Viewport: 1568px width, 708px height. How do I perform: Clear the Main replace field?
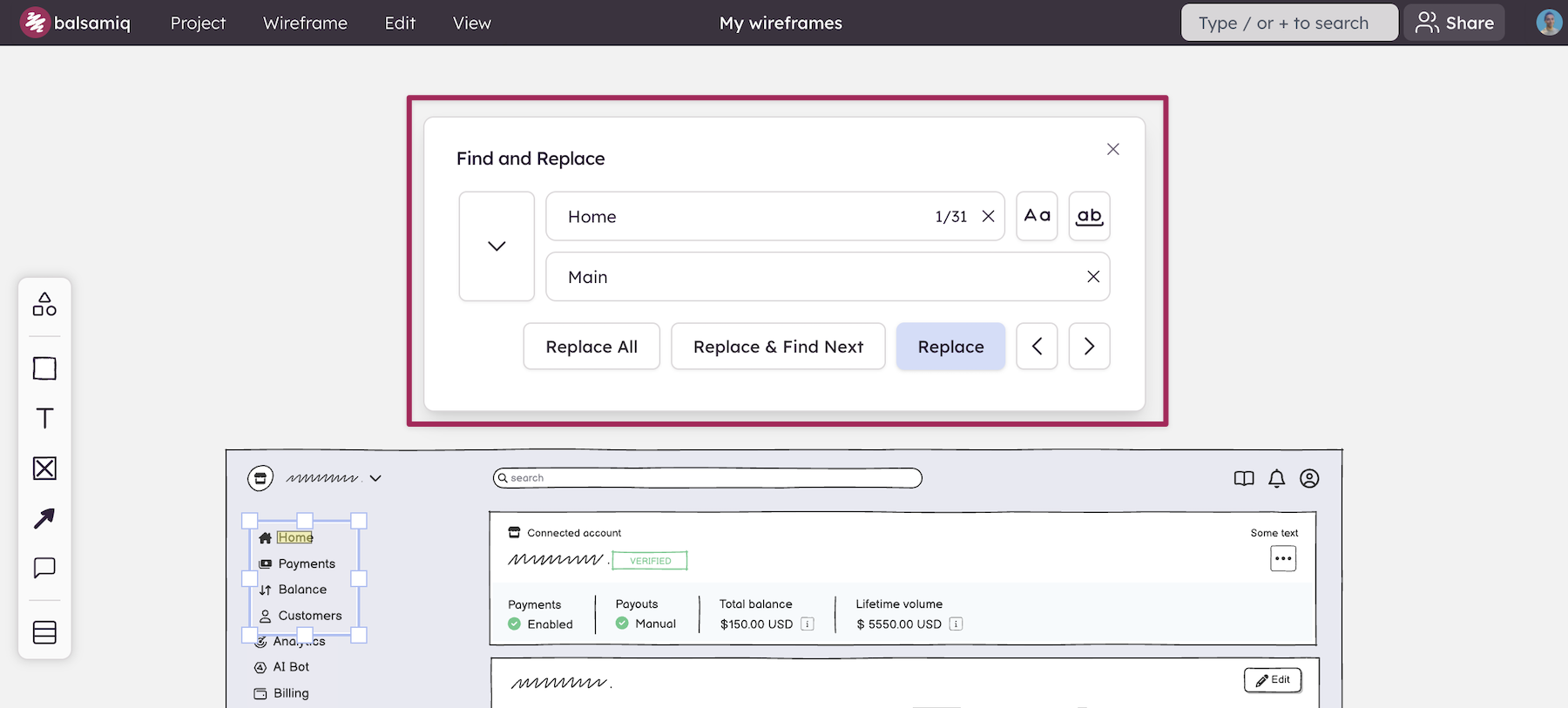coord(1093,276)
